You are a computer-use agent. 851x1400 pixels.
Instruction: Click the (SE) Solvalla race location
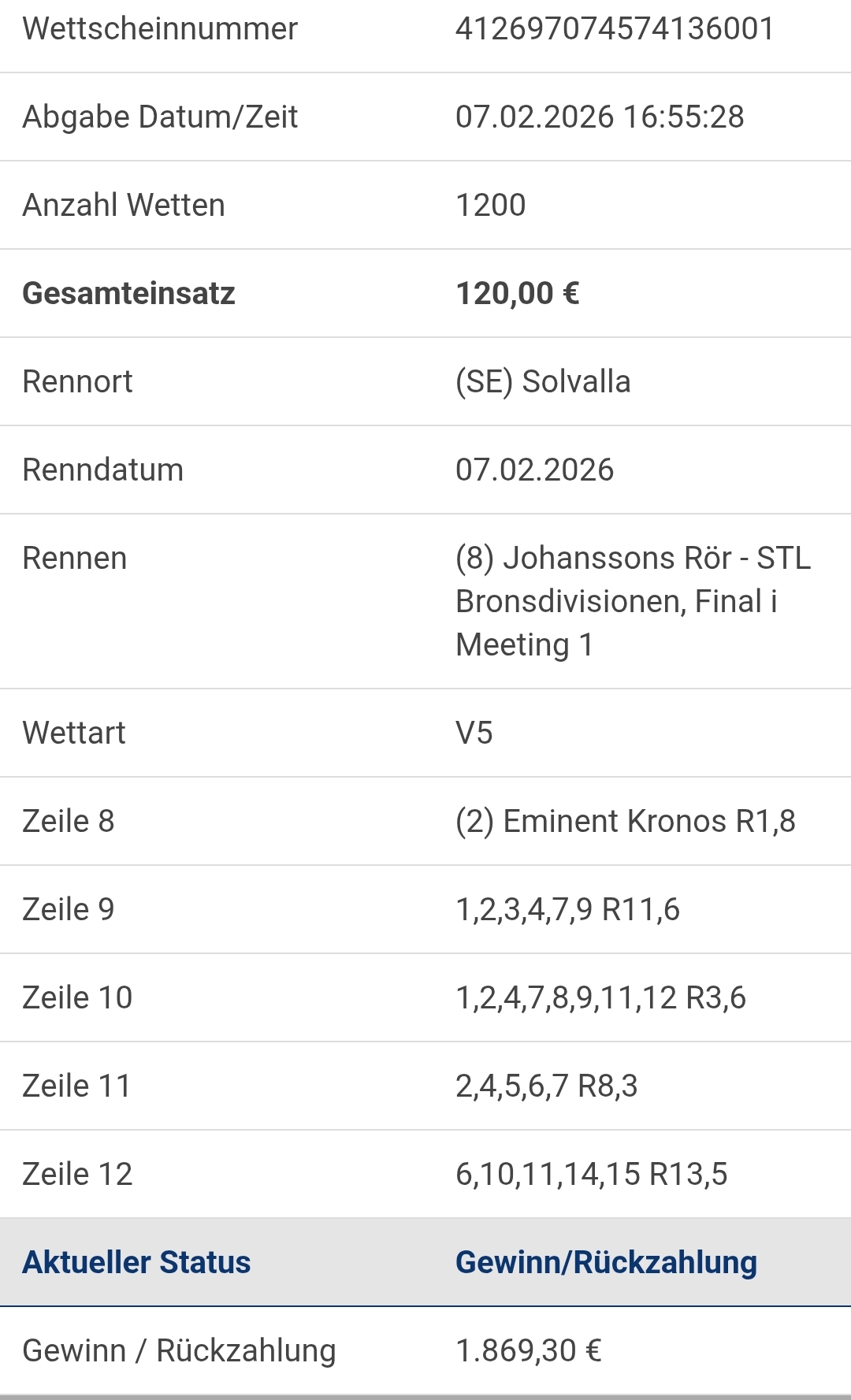click(543, 382)
